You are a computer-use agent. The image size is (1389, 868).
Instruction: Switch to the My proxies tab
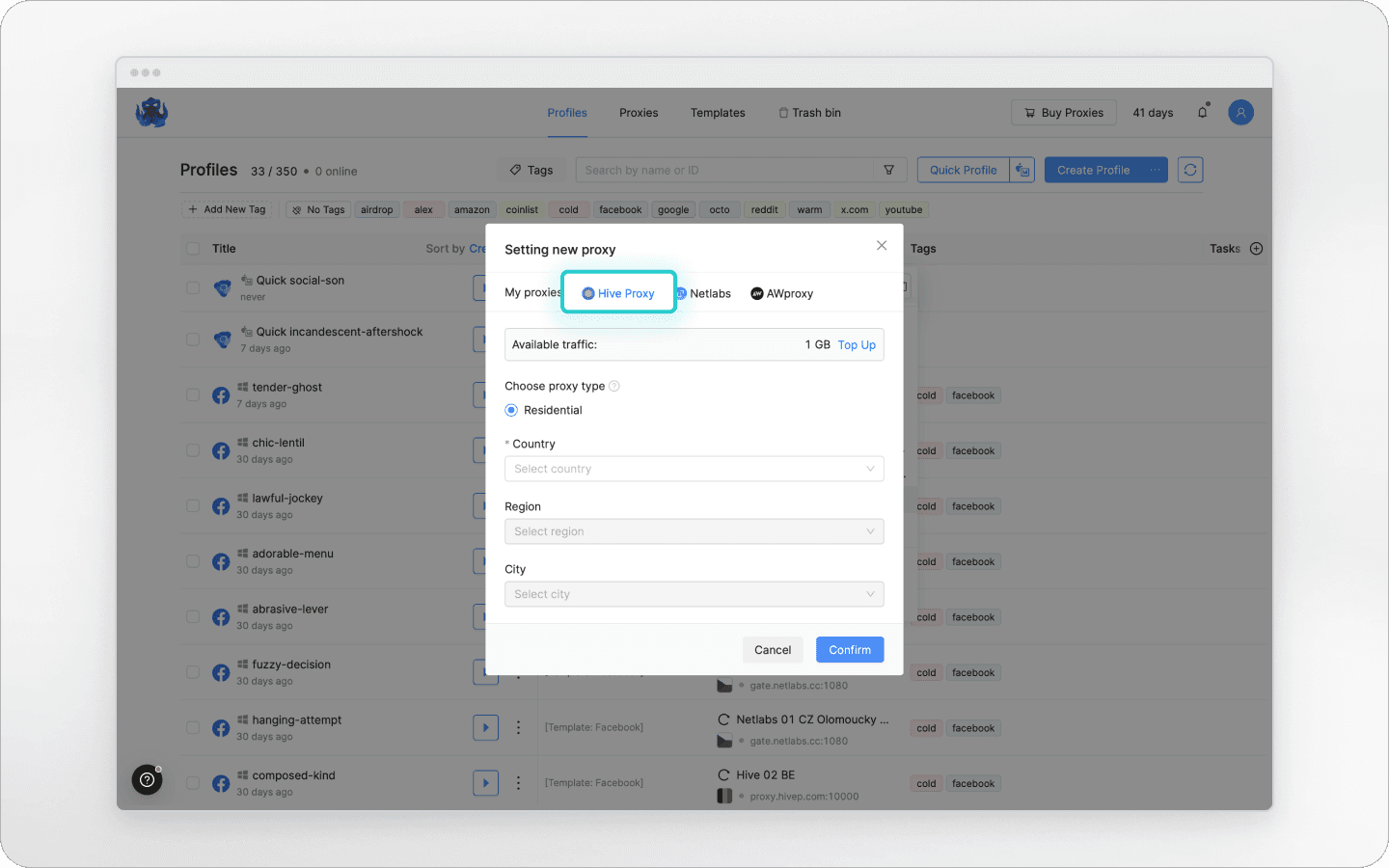[x=532, y=293]
